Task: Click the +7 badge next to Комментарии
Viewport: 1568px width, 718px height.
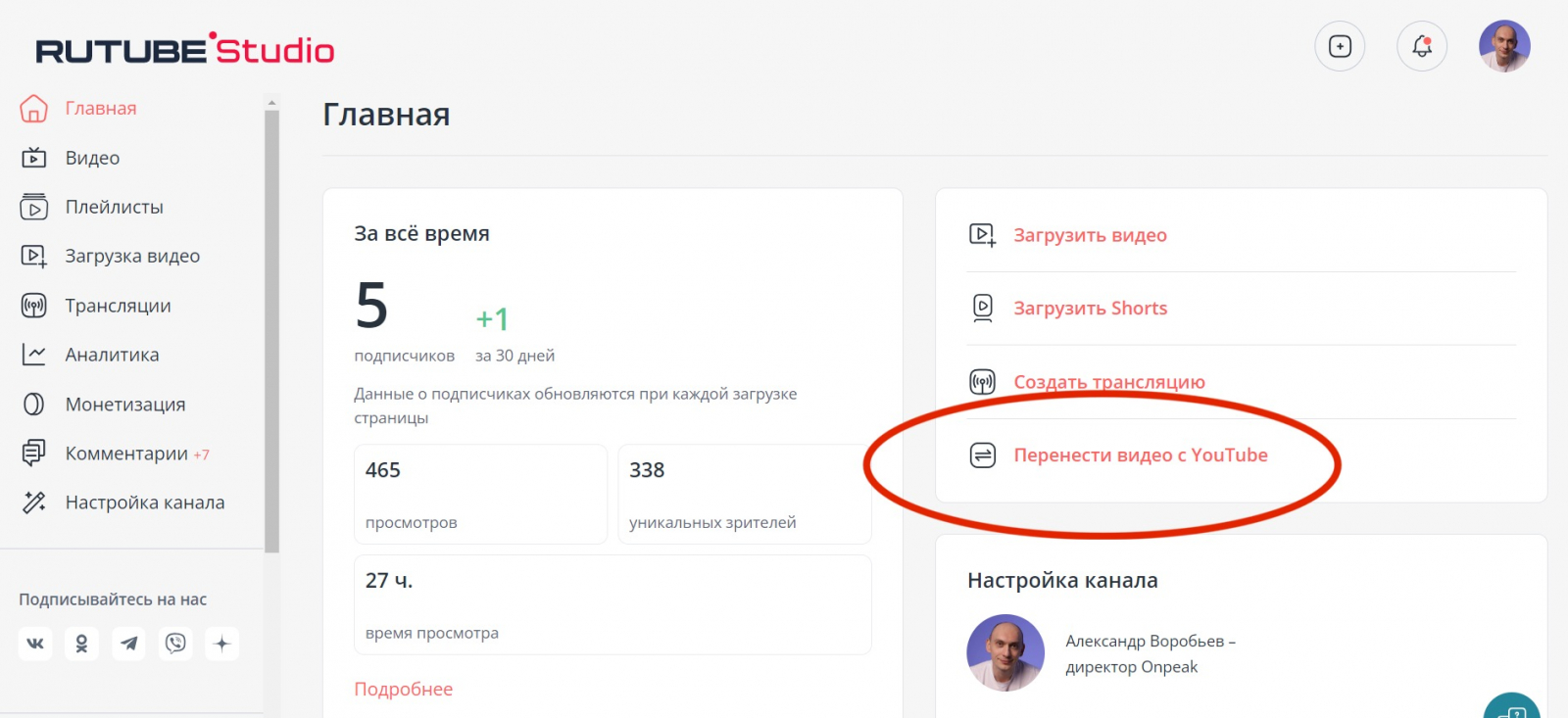Action: click(201, 455)
